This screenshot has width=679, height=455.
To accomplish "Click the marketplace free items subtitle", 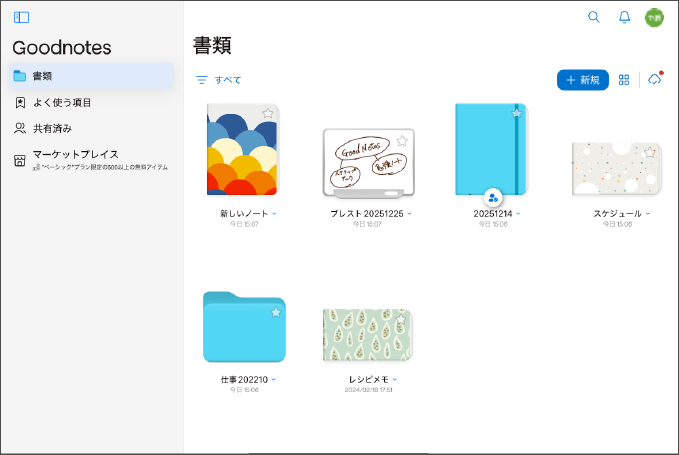I will (x=100, y=167).
